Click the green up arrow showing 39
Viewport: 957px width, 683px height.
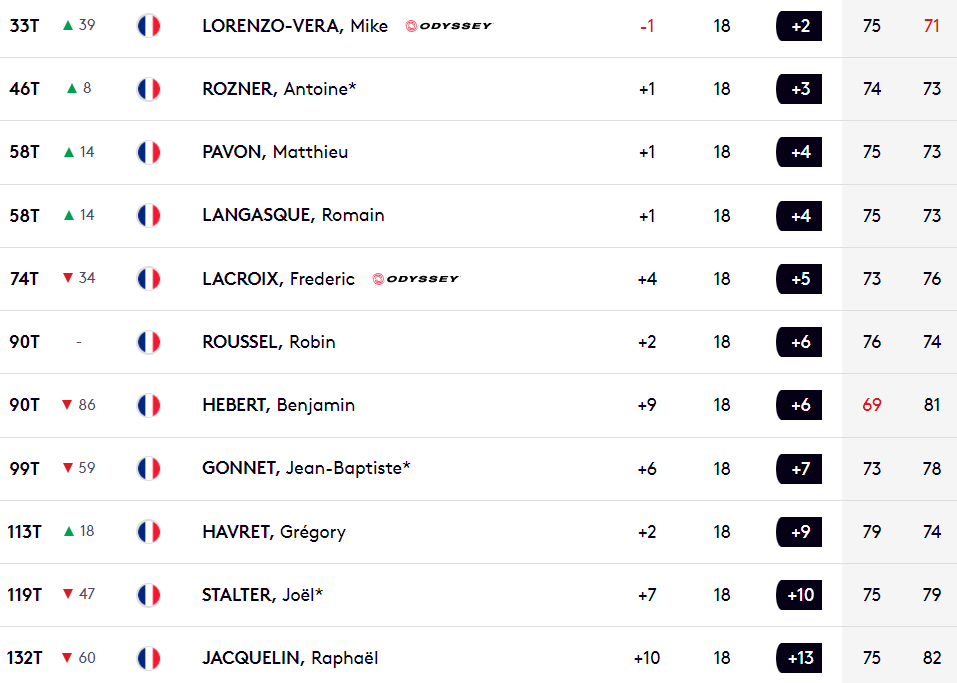point(68,25)
